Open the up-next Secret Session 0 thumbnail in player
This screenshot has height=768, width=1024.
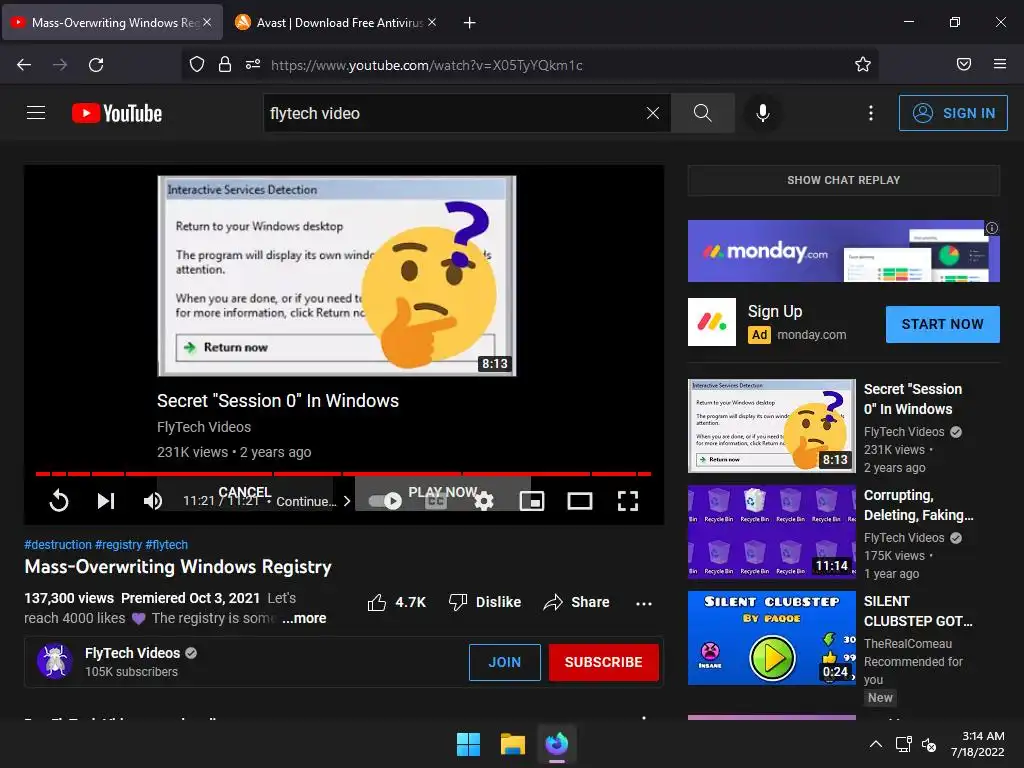click(336, 276)
